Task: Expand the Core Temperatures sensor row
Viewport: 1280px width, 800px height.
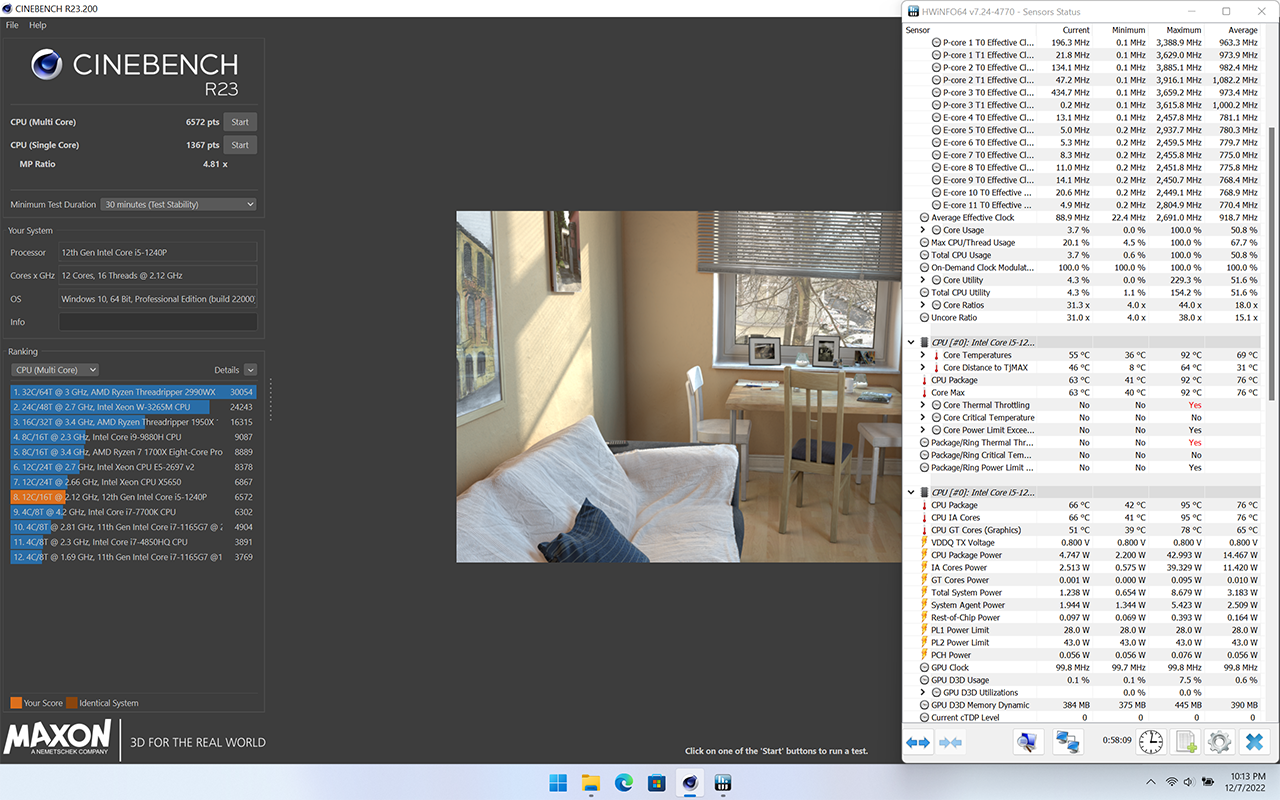Action: [923, 355]
